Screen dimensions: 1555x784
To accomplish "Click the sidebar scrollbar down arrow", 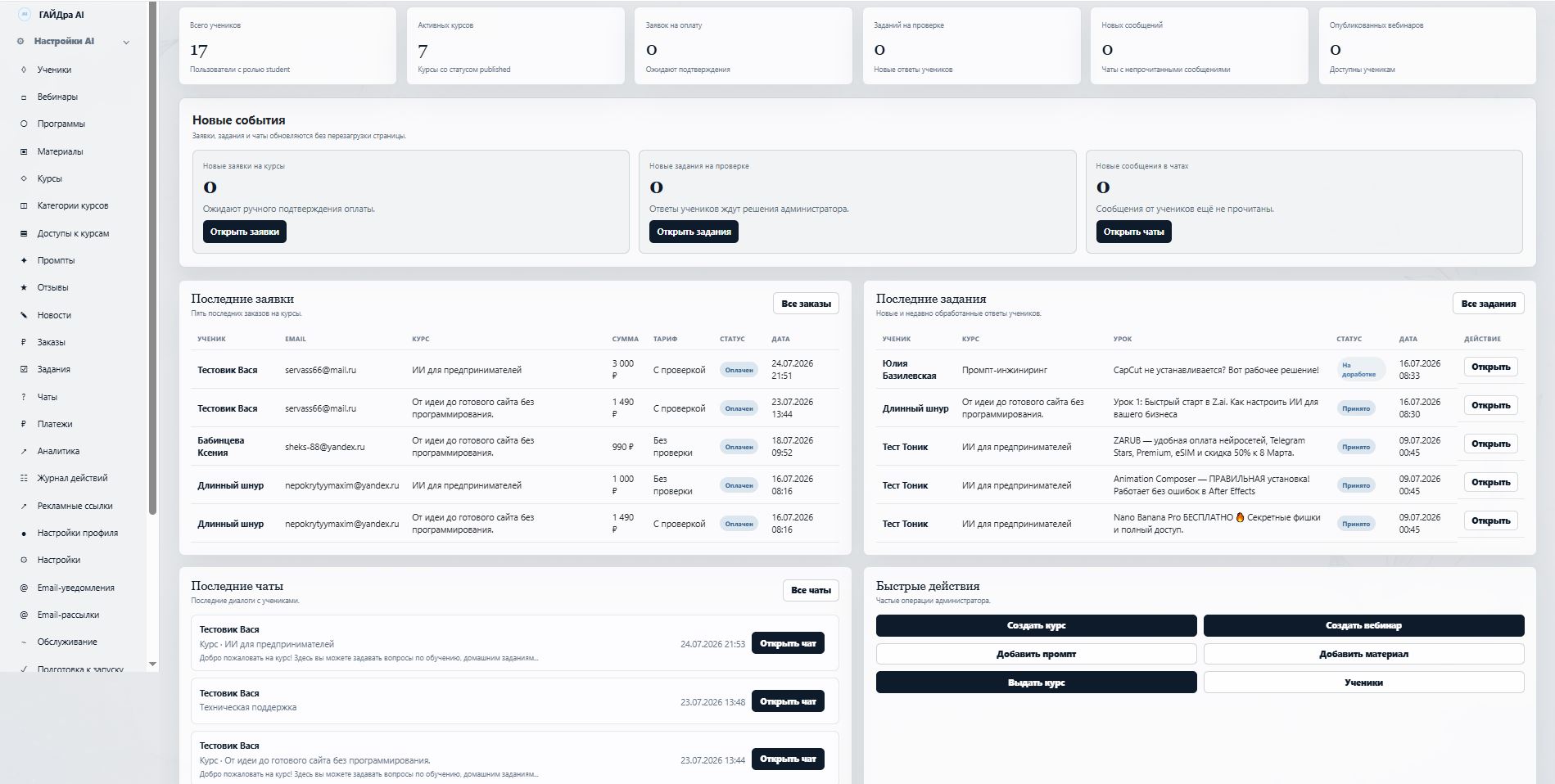I will [152, 664].
